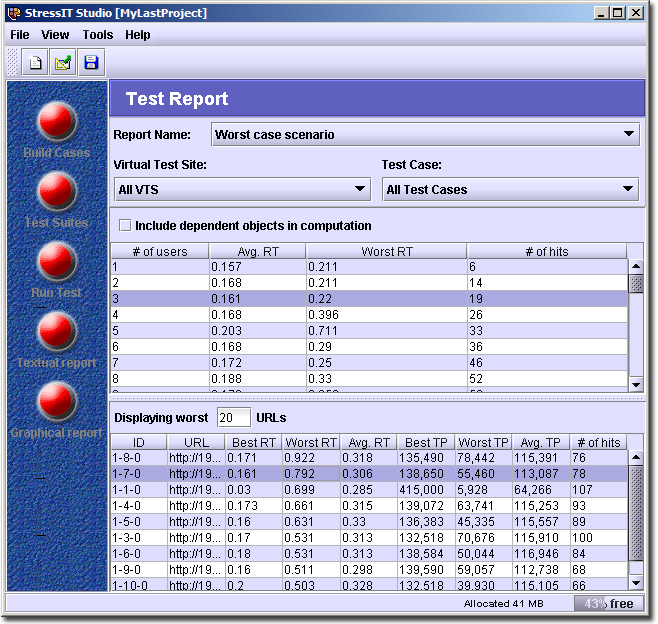Sort users table by Worst RT header
This screenshot has height=624, width=658.
coord(387,251)
